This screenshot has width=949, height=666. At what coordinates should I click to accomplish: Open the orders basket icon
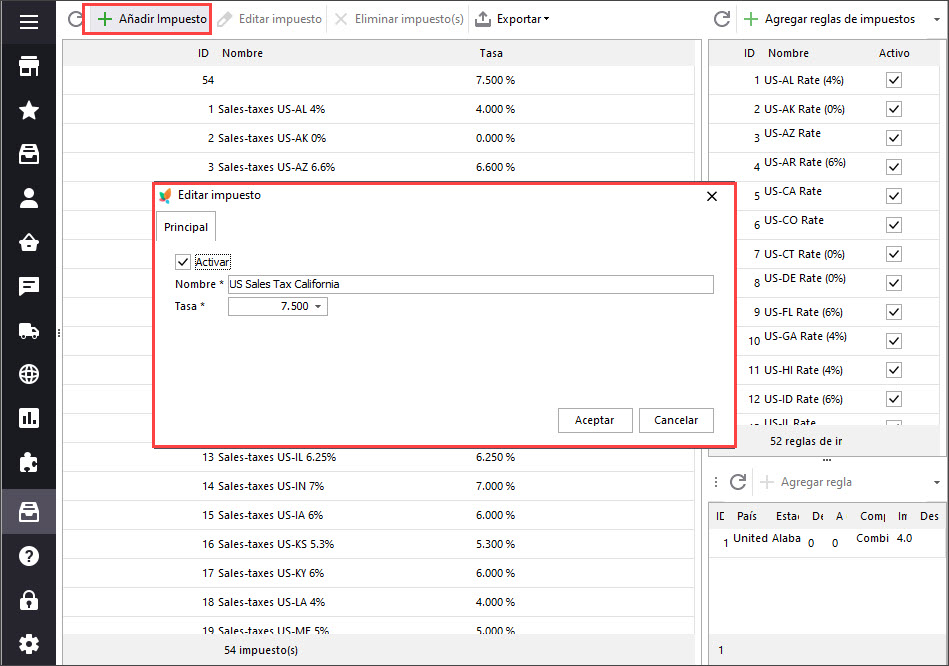click(28, 242)
